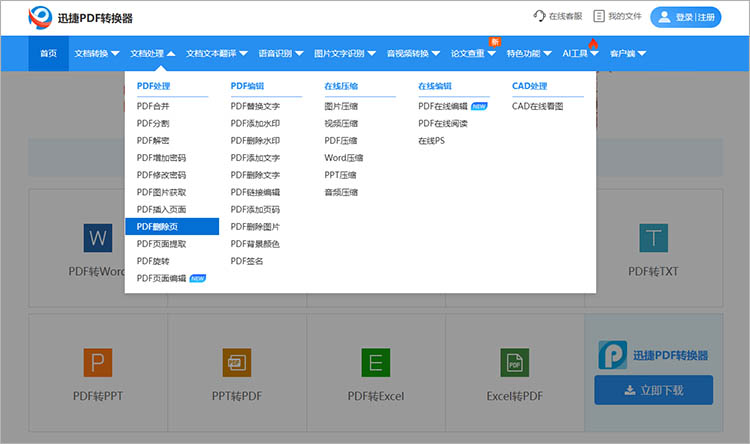
Task: Select PDF删除图片 menu item
Action: [255, 227]
